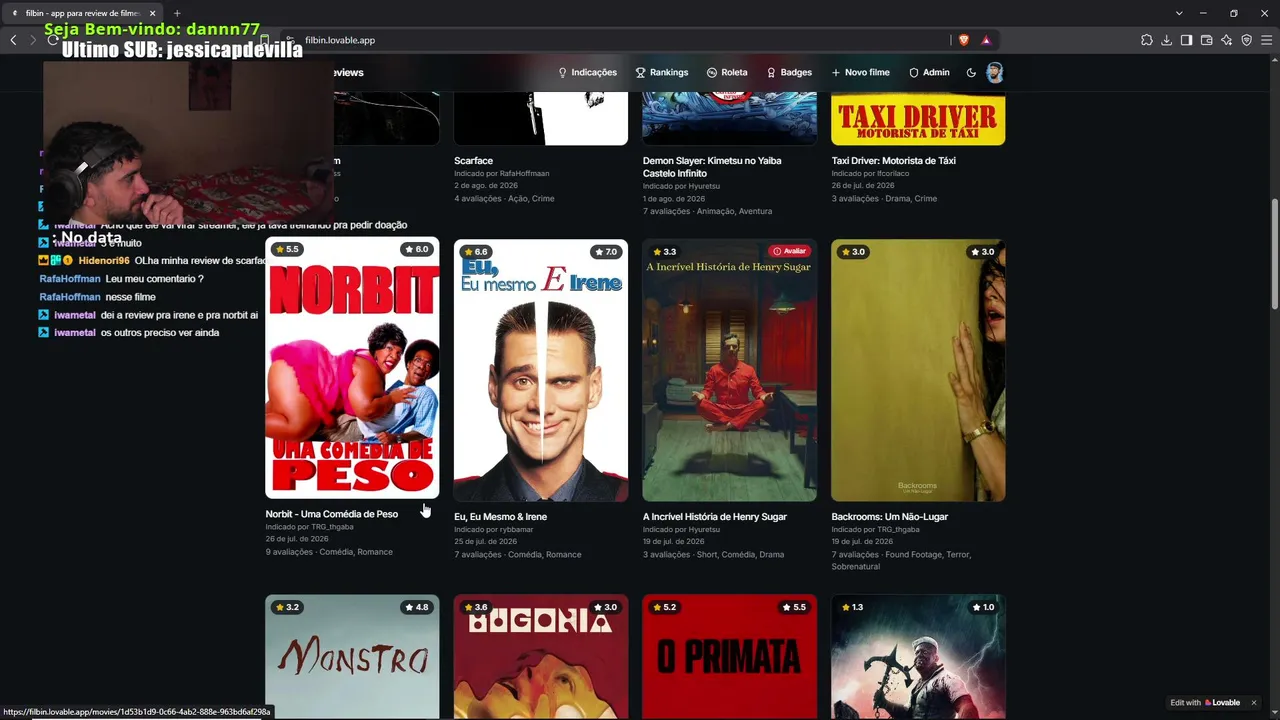Click "9 avaliações · Comédia, Romance" under Norbit

click(329, 552)
